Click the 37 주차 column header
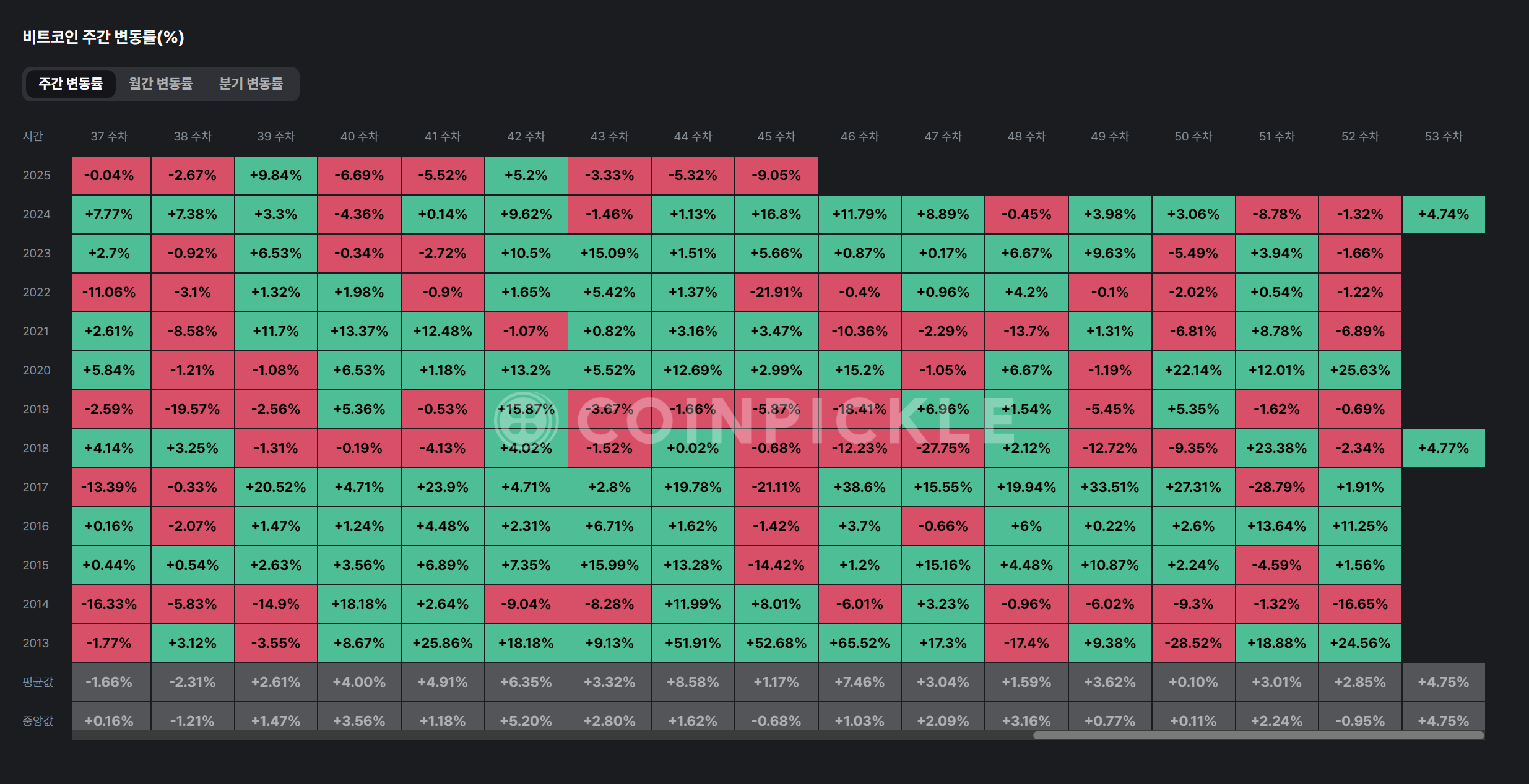 coord(109,136)
